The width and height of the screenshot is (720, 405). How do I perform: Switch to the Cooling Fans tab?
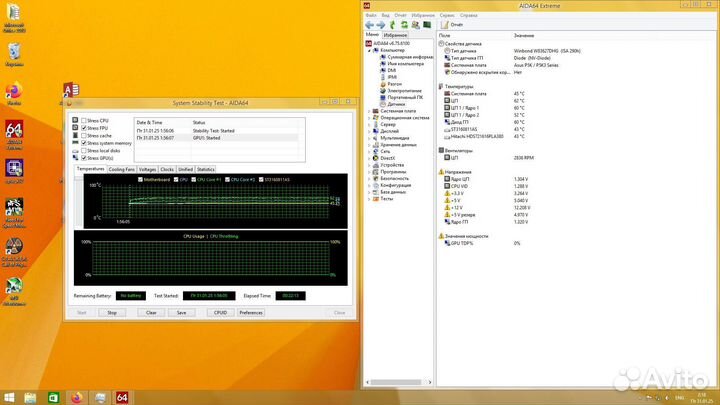coord(122,170)
